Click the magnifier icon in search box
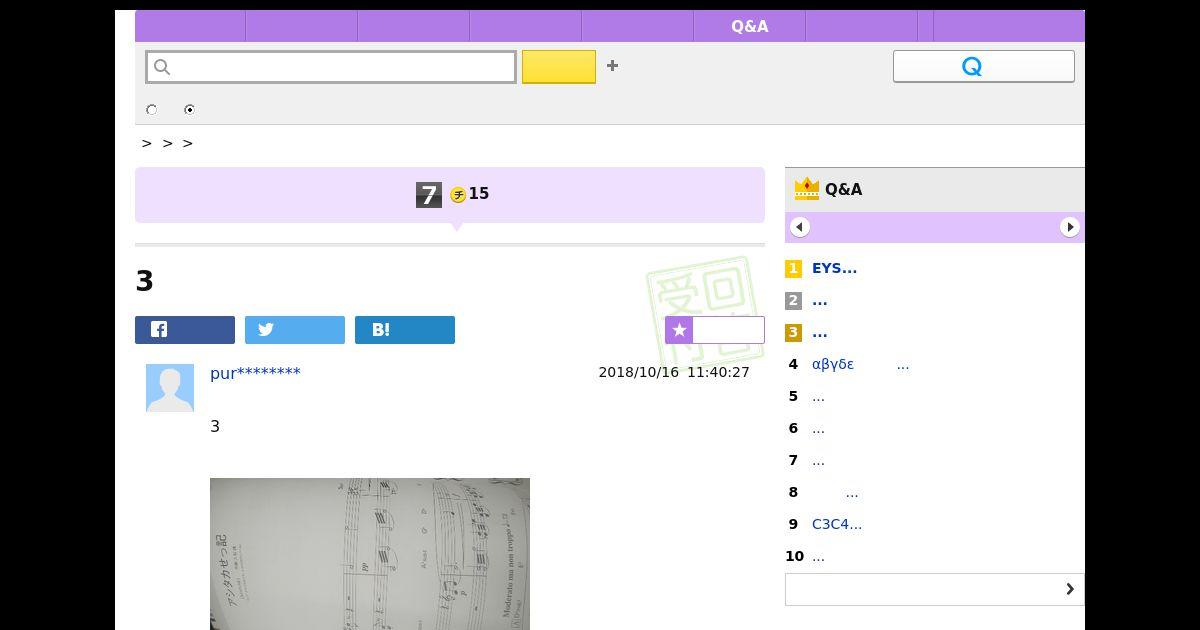 pyautogui.click(x=162, y=67)
